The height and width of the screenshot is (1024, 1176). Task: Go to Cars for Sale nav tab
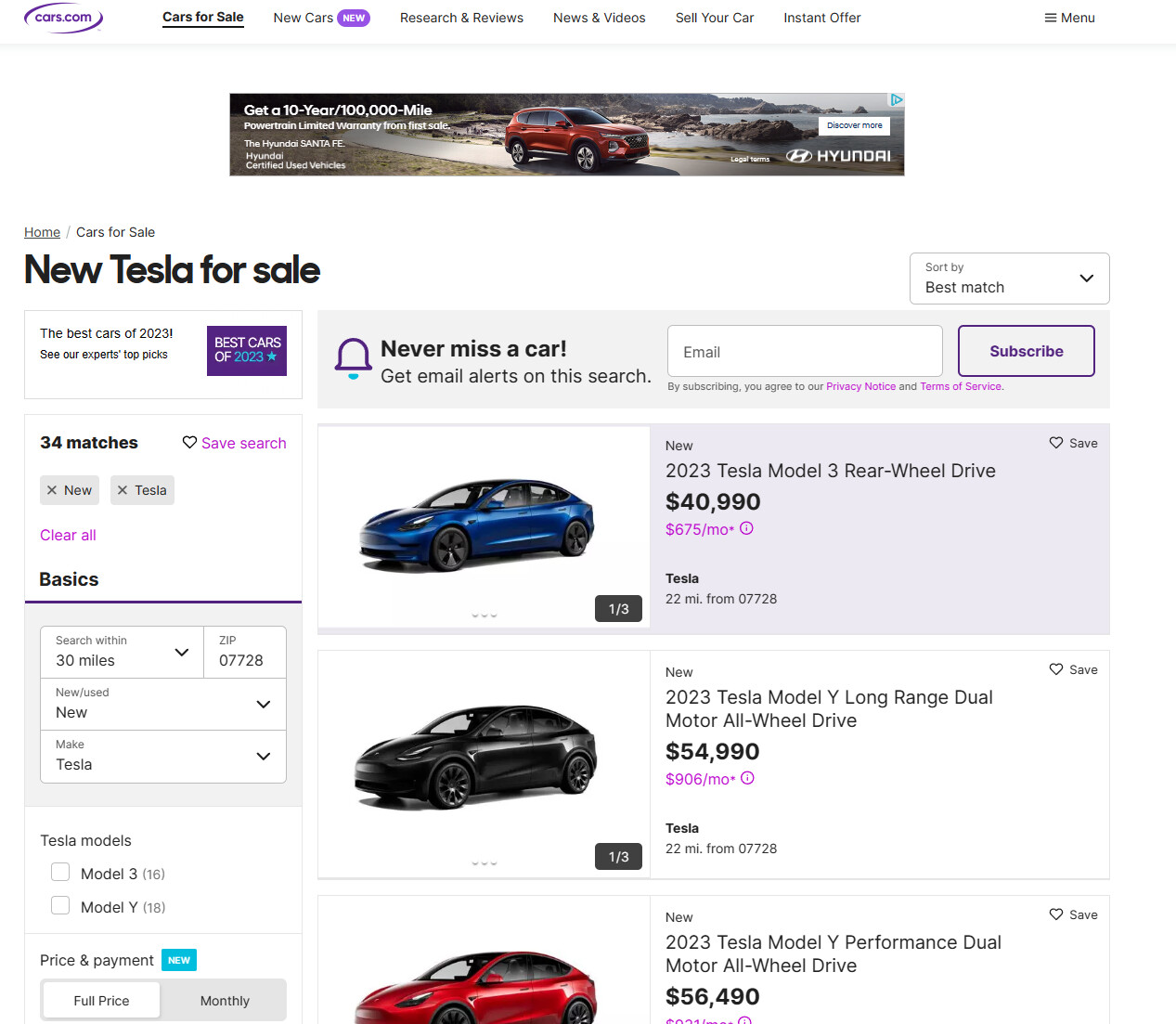203,18
